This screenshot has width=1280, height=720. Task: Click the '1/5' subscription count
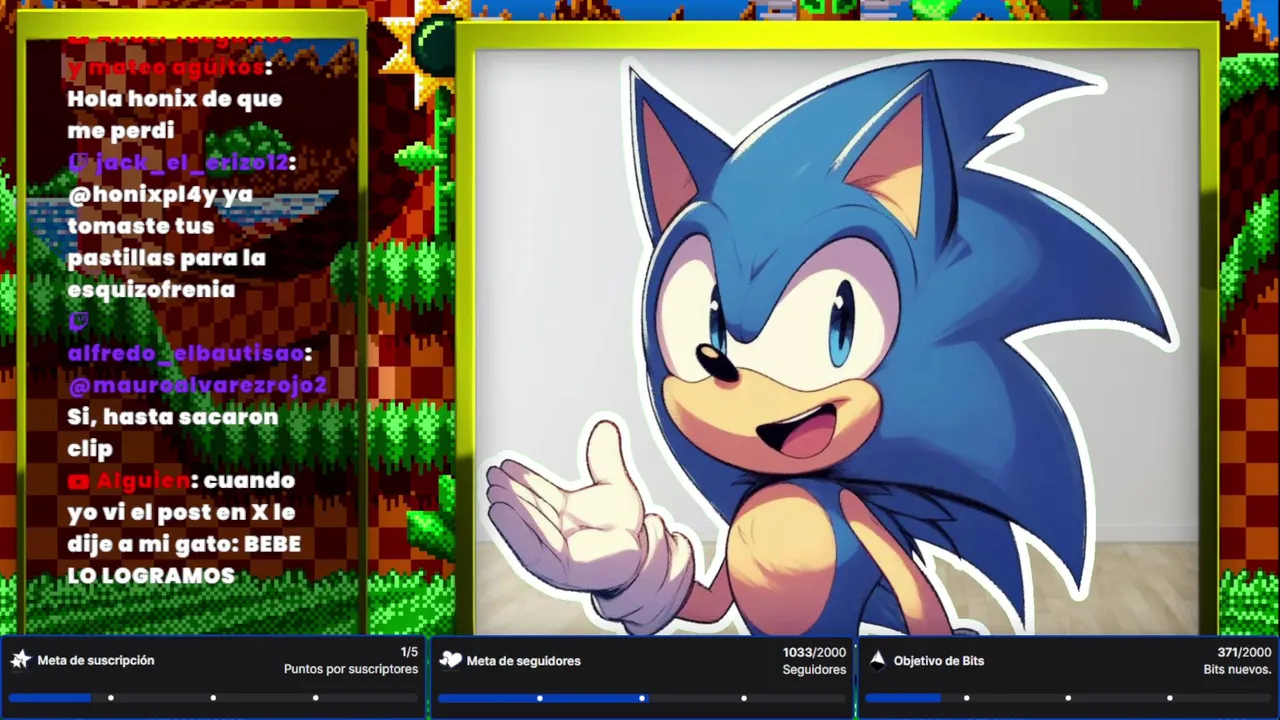(x=409, y=652)
